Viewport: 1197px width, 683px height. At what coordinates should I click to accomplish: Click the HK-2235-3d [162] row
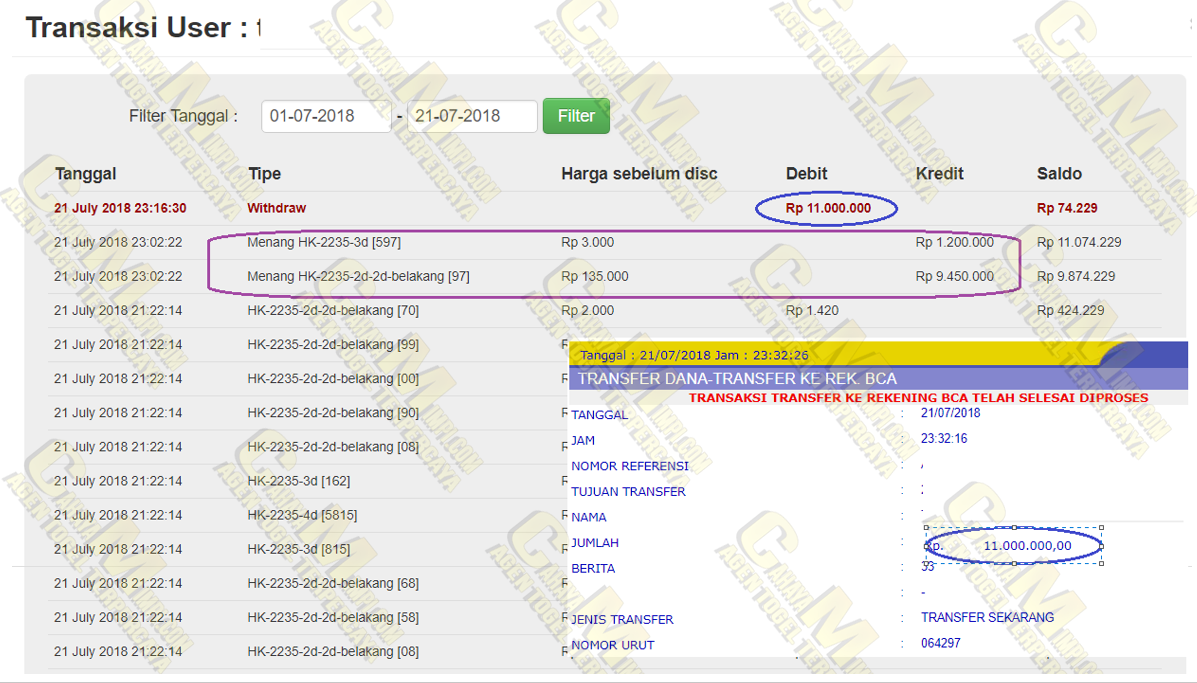click(x=298, y=481)
